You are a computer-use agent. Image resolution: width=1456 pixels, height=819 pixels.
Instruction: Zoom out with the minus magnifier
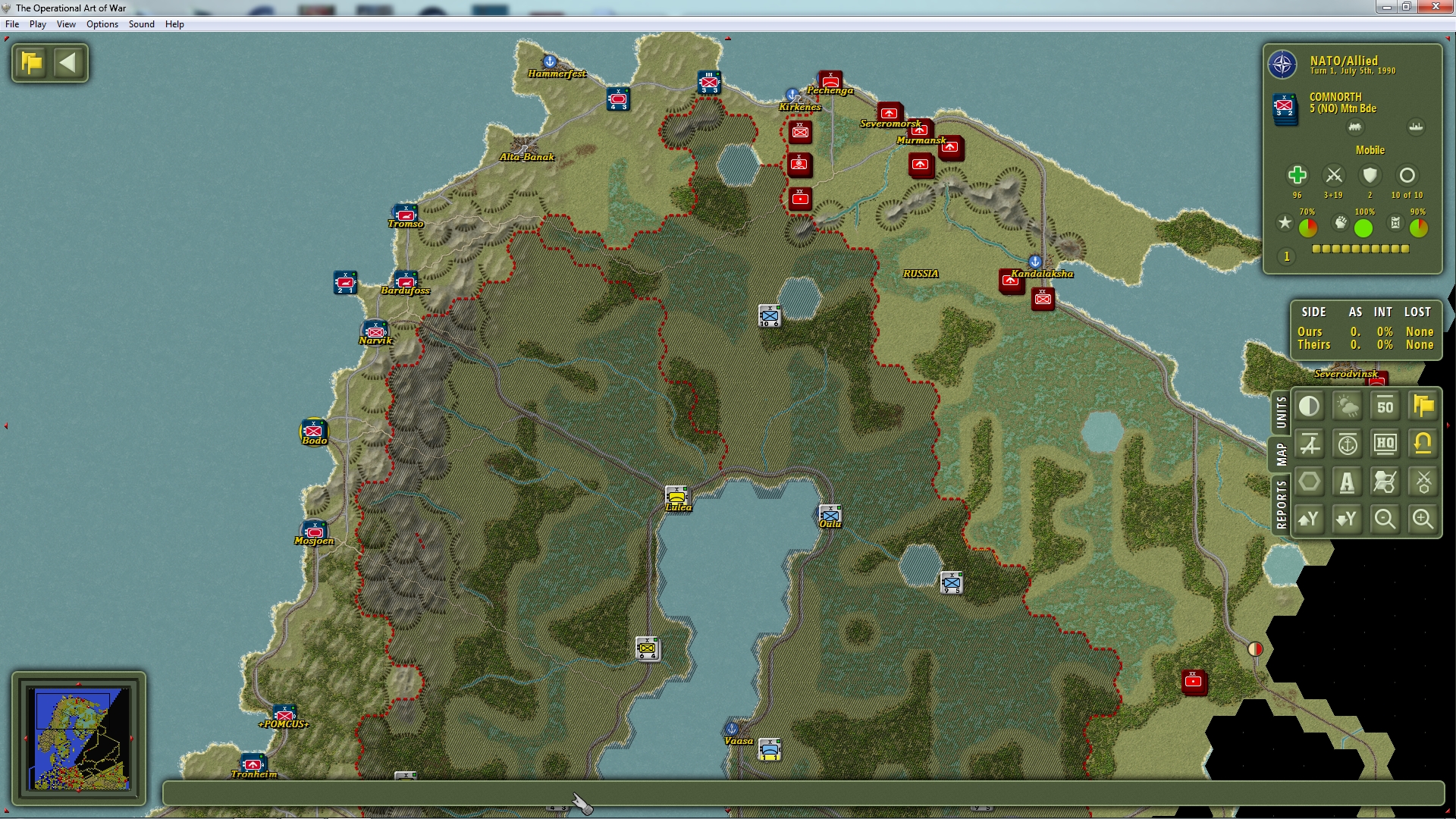(x=1385, y=519)
